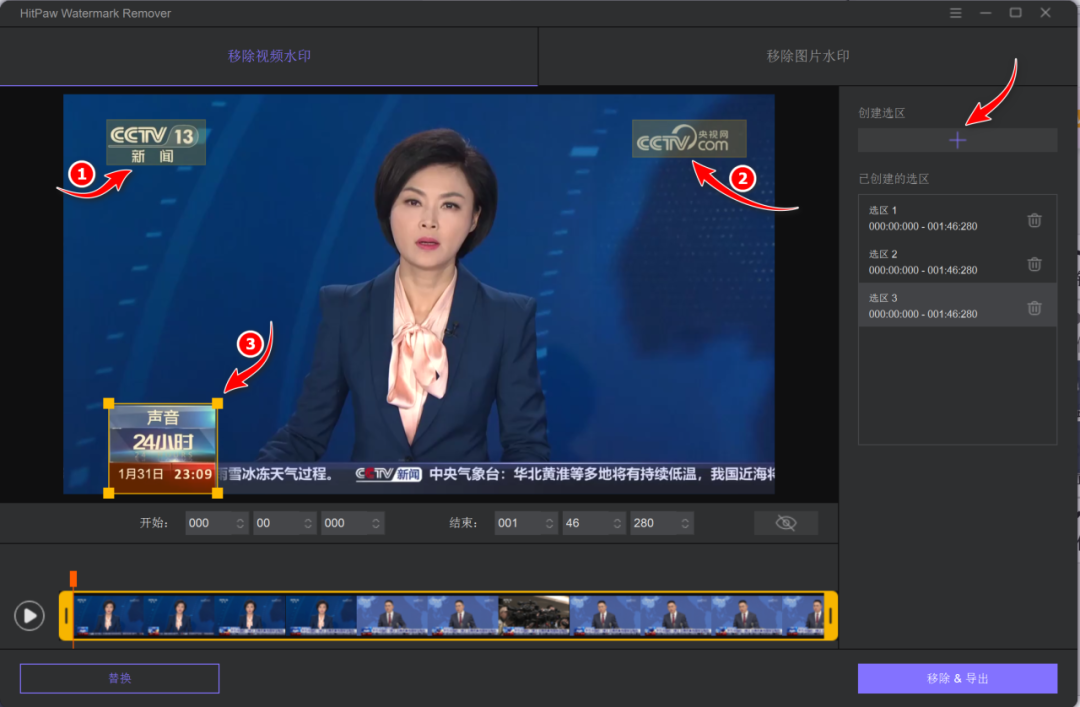This screenshot has width=1080, height=707.
Task: Open the hamburger menu in title bar
Action: click(955, 13)
